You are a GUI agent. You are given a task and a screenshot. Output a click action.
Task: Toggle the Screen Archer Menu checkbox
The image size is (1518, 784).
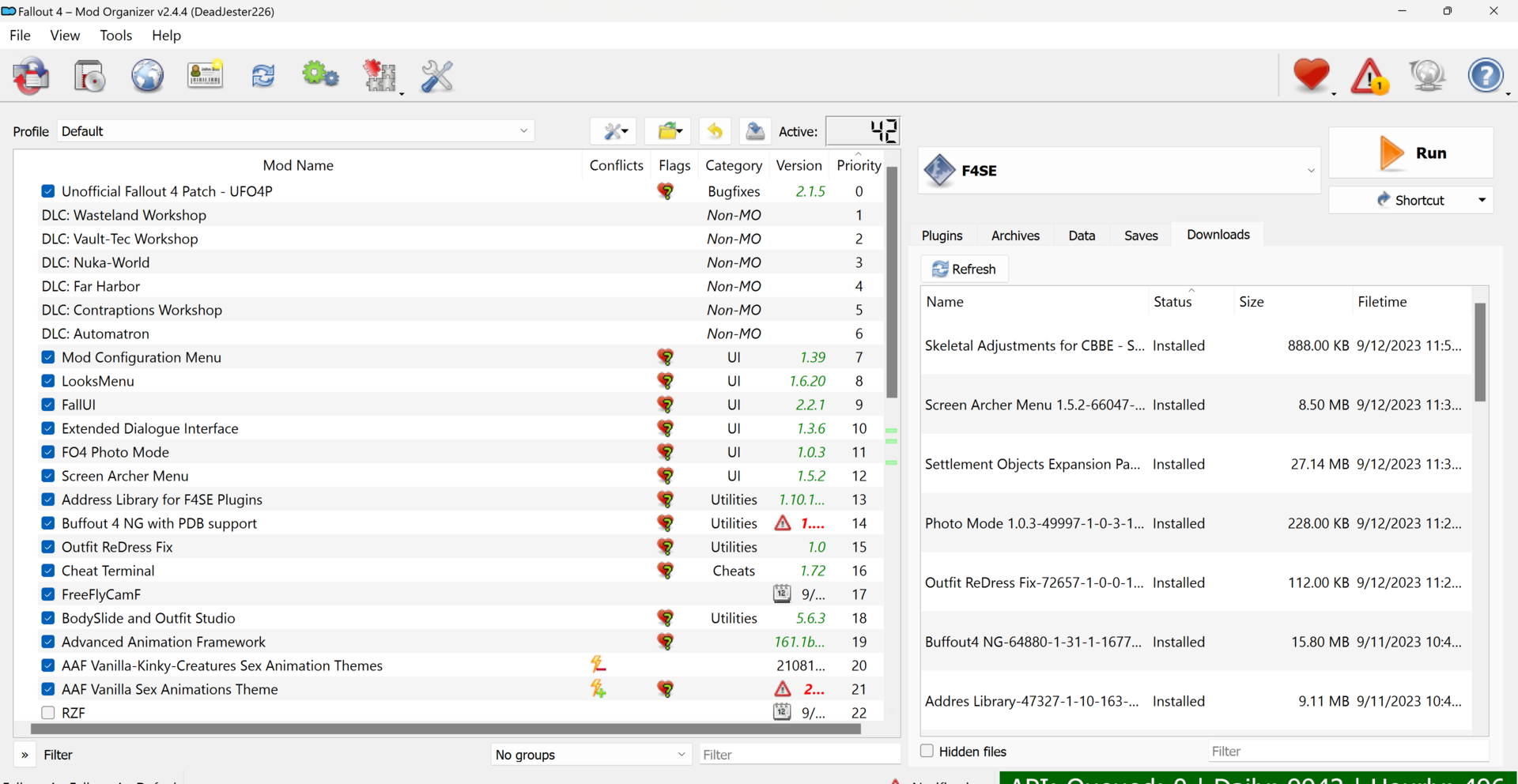[48, 476]
